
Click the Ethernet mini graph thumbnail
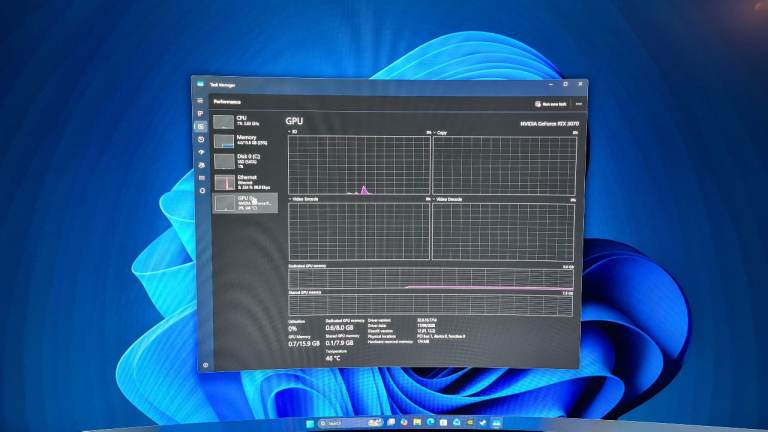tap(224, 182)
